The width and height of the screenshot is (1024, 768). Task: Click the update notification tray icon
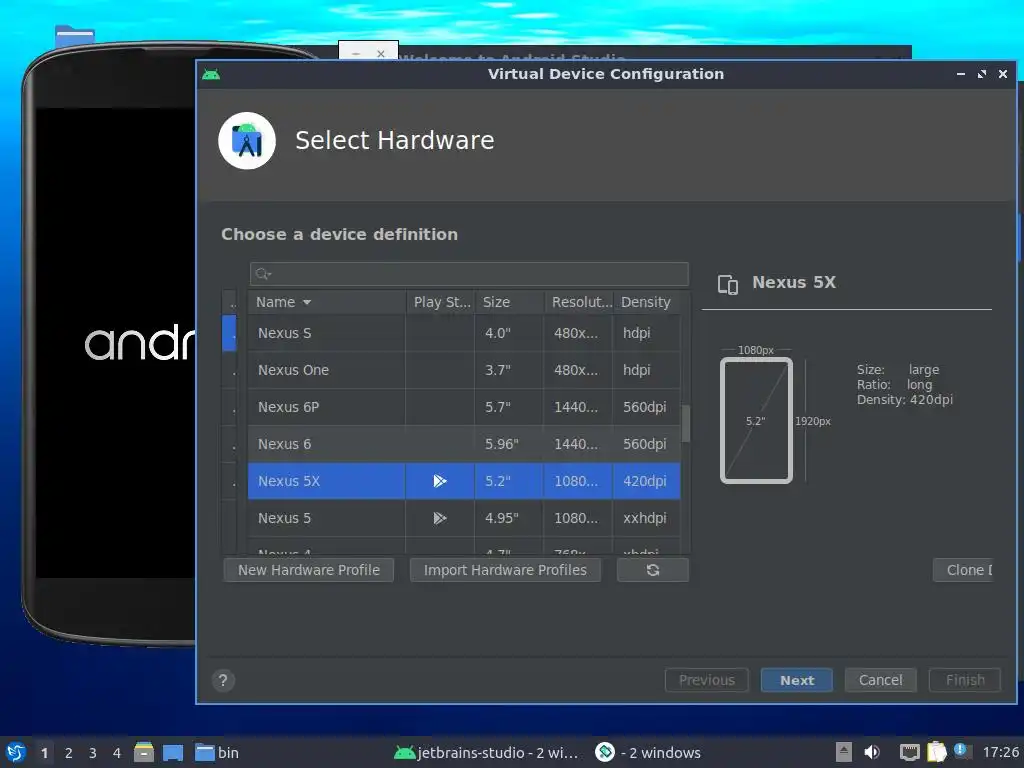tap(961, 750)
